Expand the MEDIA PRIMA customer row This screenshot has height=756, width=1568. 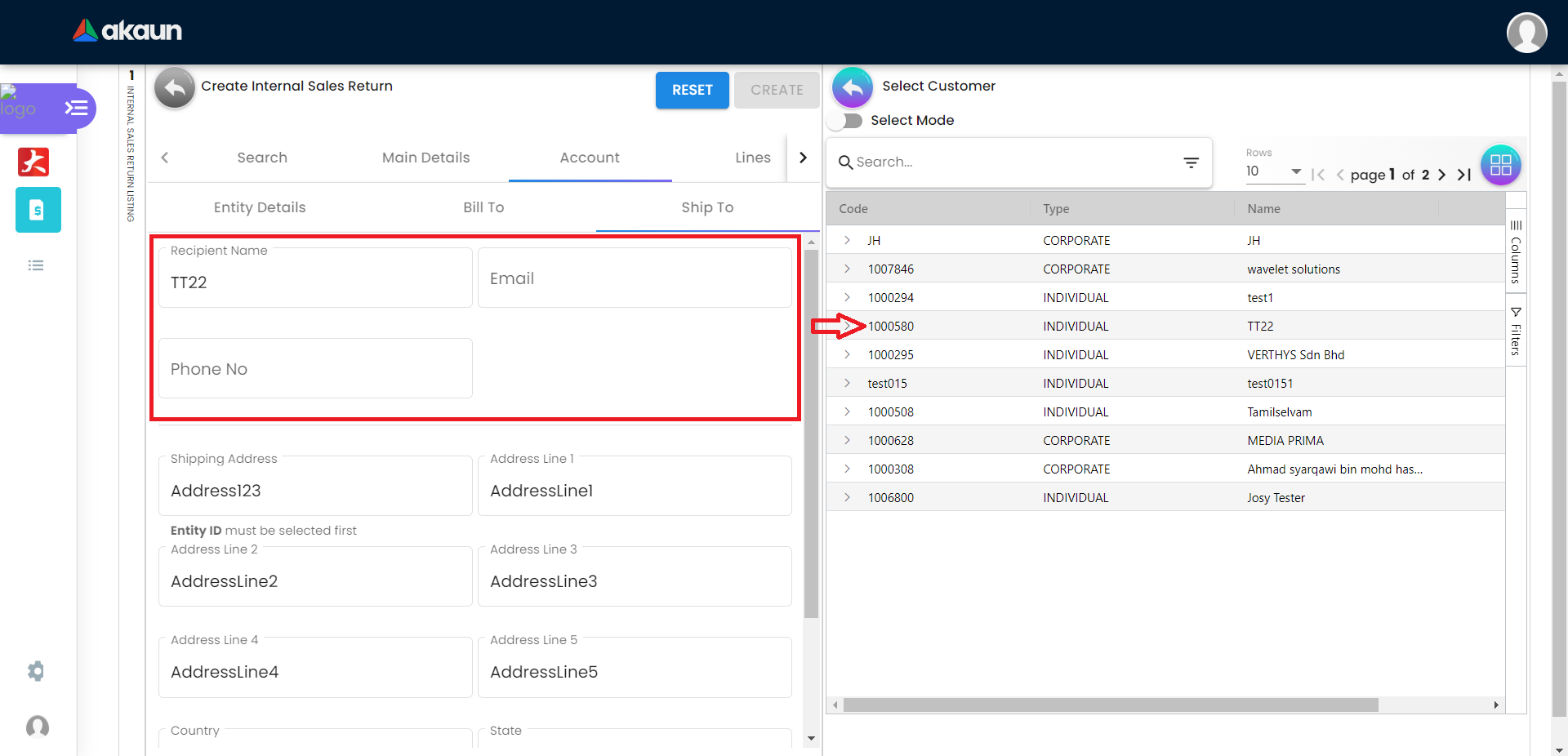coord(847,440)
